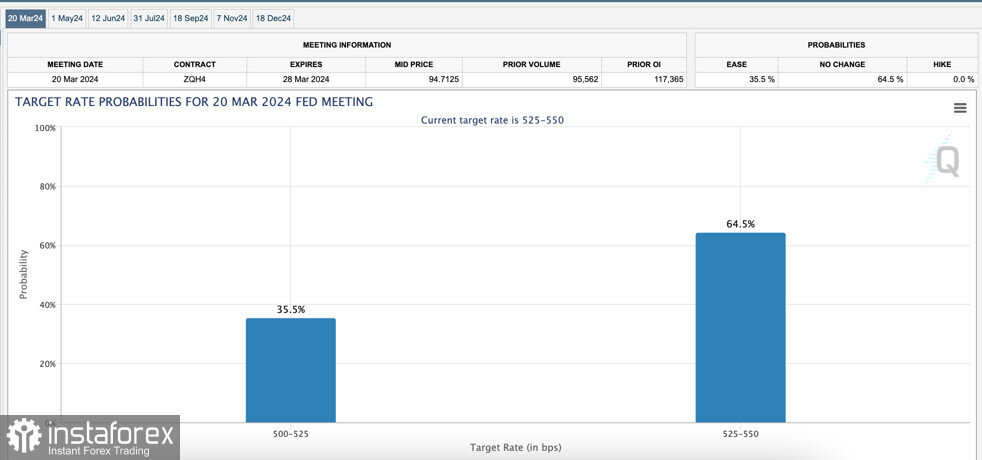982x460 pixels.
Task: Click the 28 Mar 2024 expiry cell
Action: tap(306, 79)
